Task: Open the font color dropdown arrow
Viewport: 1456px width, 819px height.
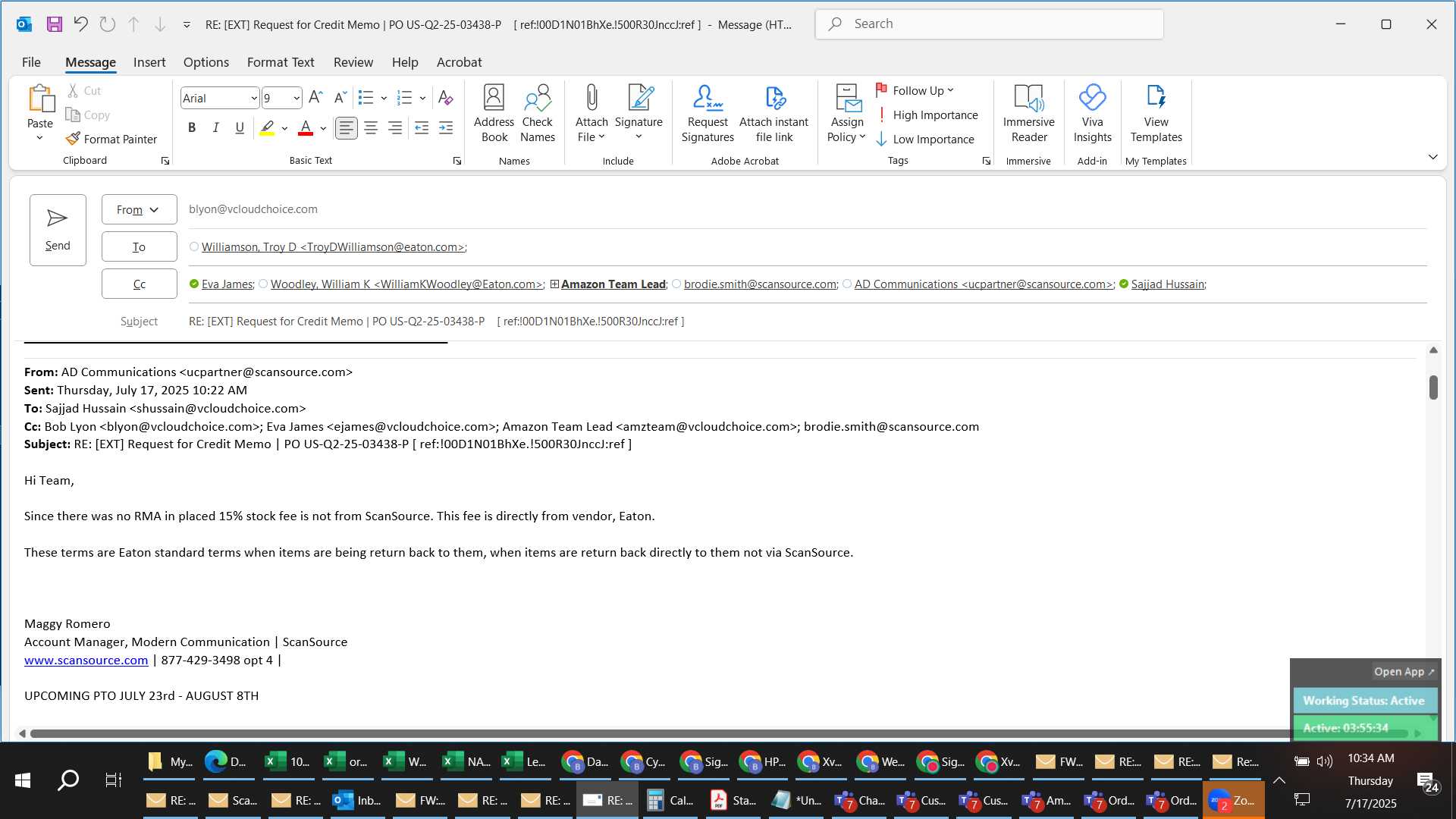Action: (323, 128)
